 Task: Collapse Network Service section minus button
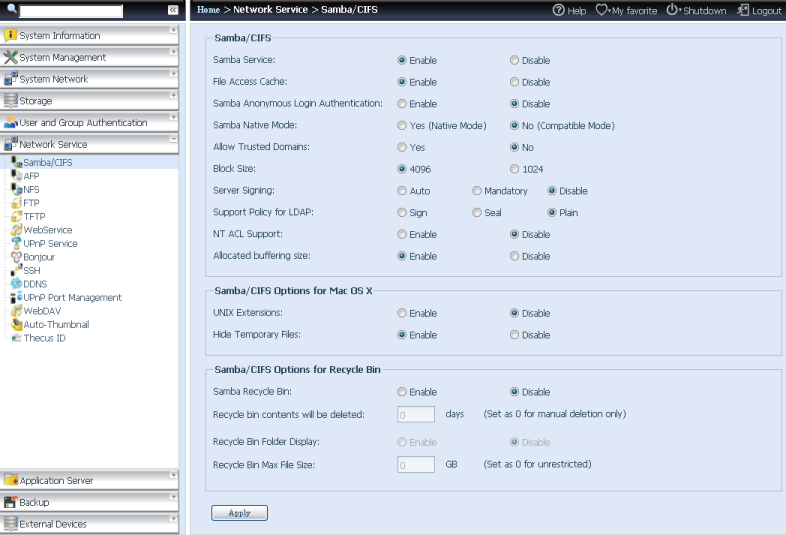tap(173, 138)
